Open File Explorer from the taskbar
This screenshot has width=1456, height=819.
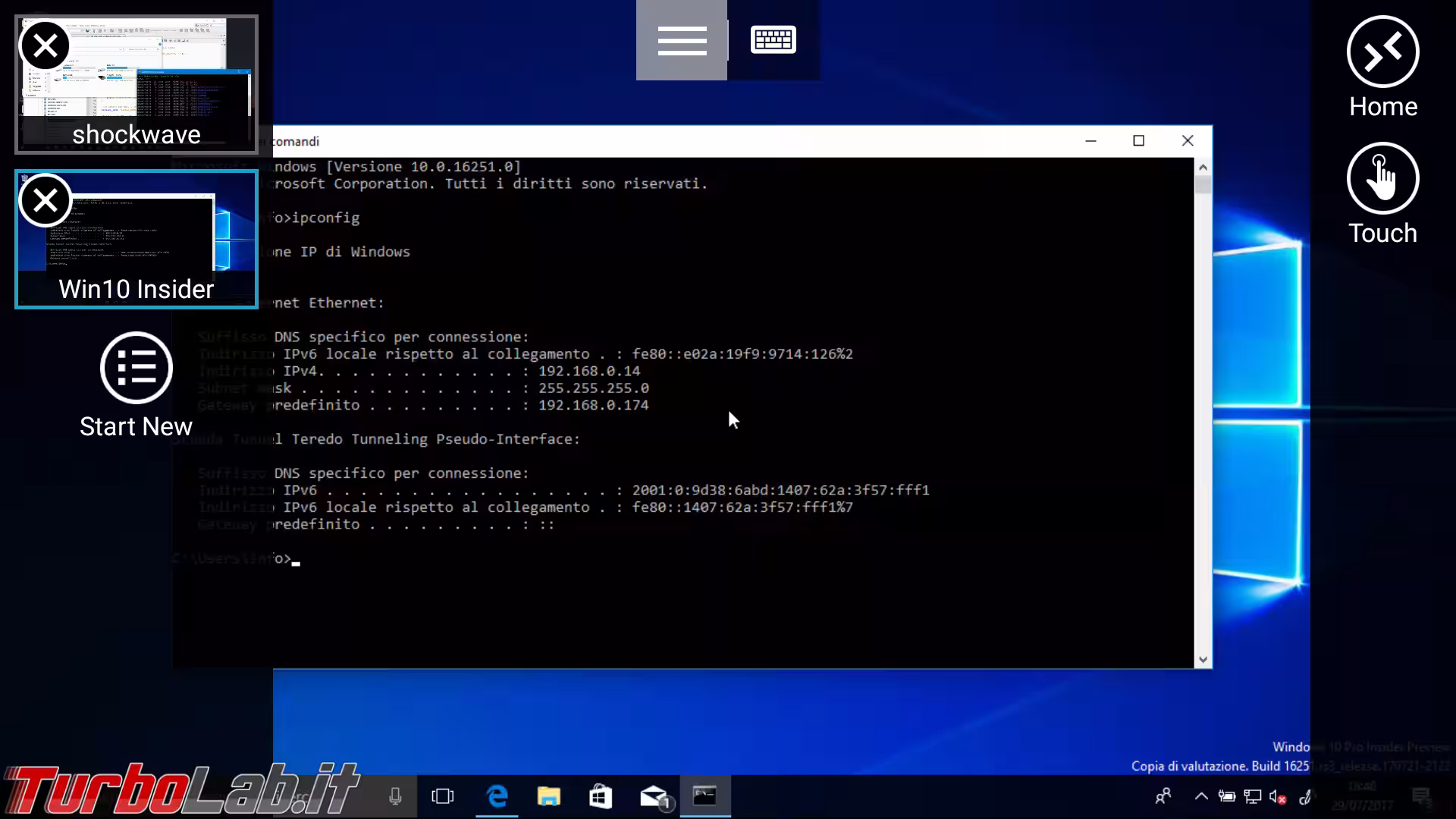coord(548,796)
